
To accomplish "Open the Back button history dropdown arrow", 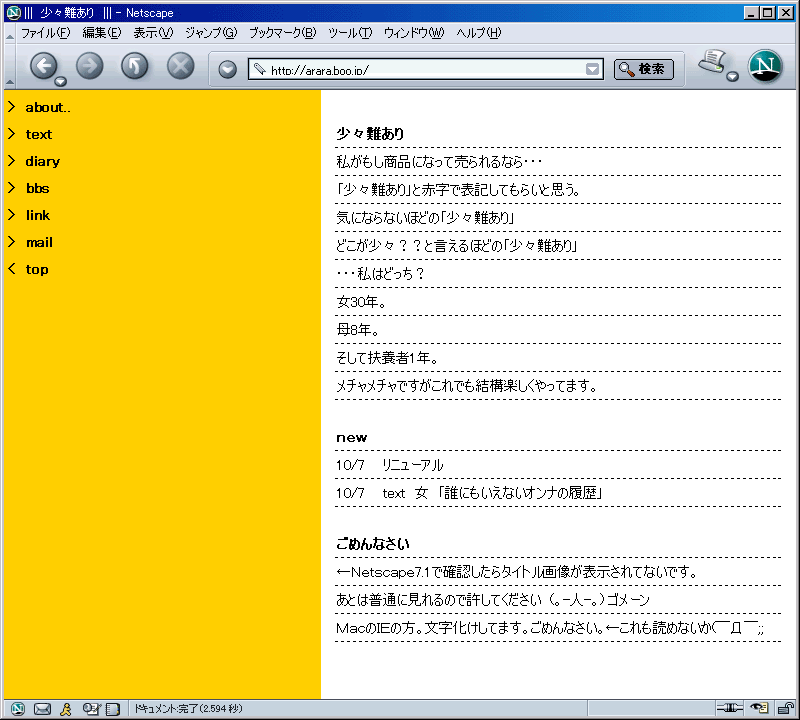I will [x=61, y=81].
